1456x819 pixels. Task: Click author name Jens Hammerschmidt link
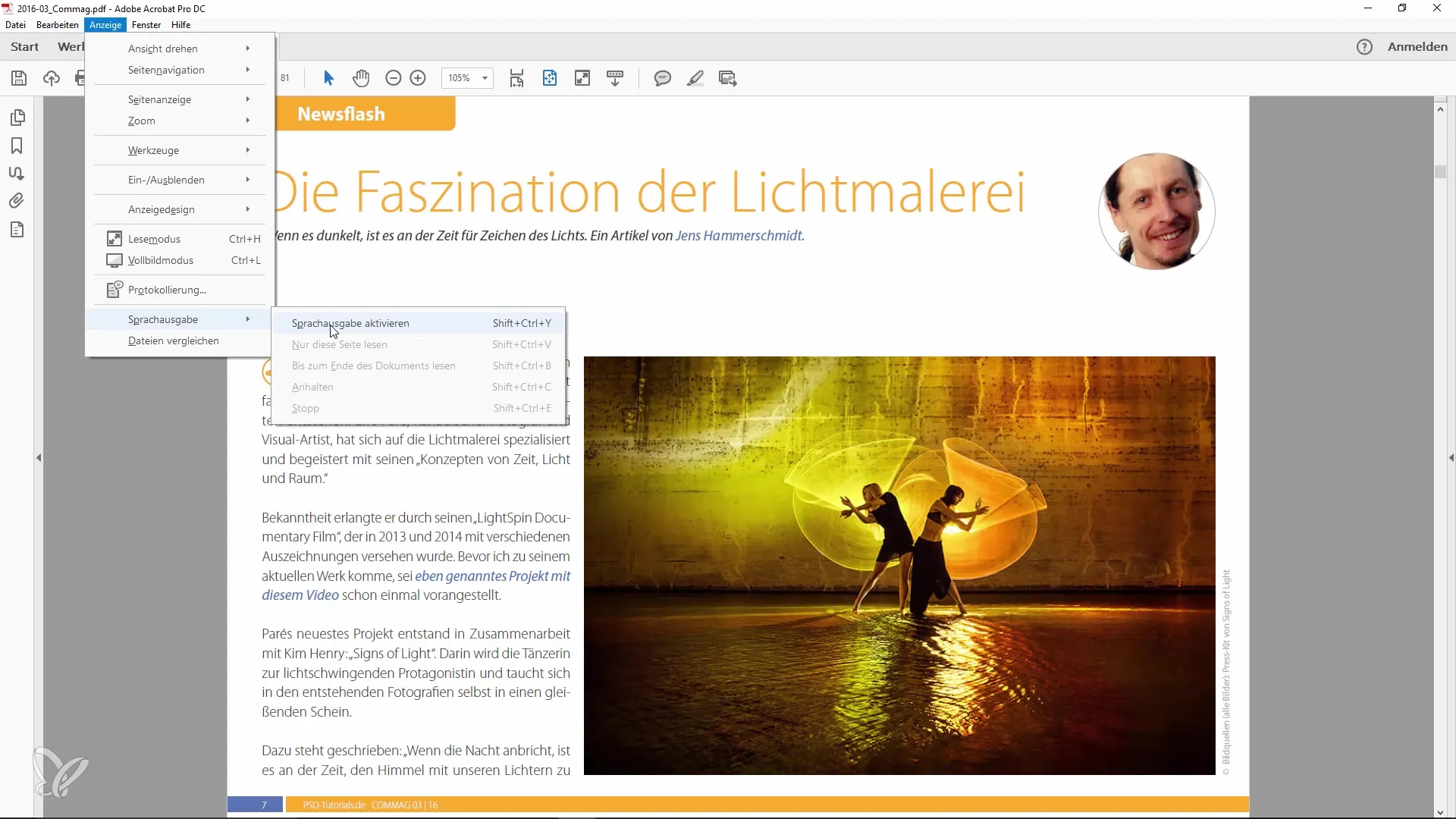tap(738, 235)
